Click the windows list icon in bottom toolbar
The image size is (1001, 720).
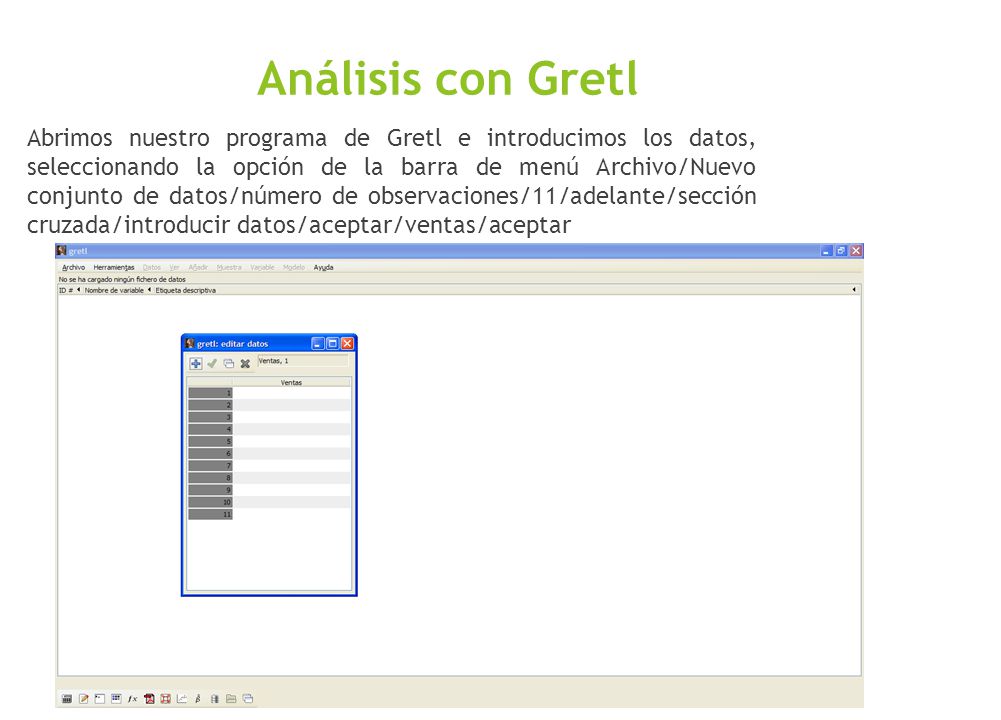click(x=248, y=699)
